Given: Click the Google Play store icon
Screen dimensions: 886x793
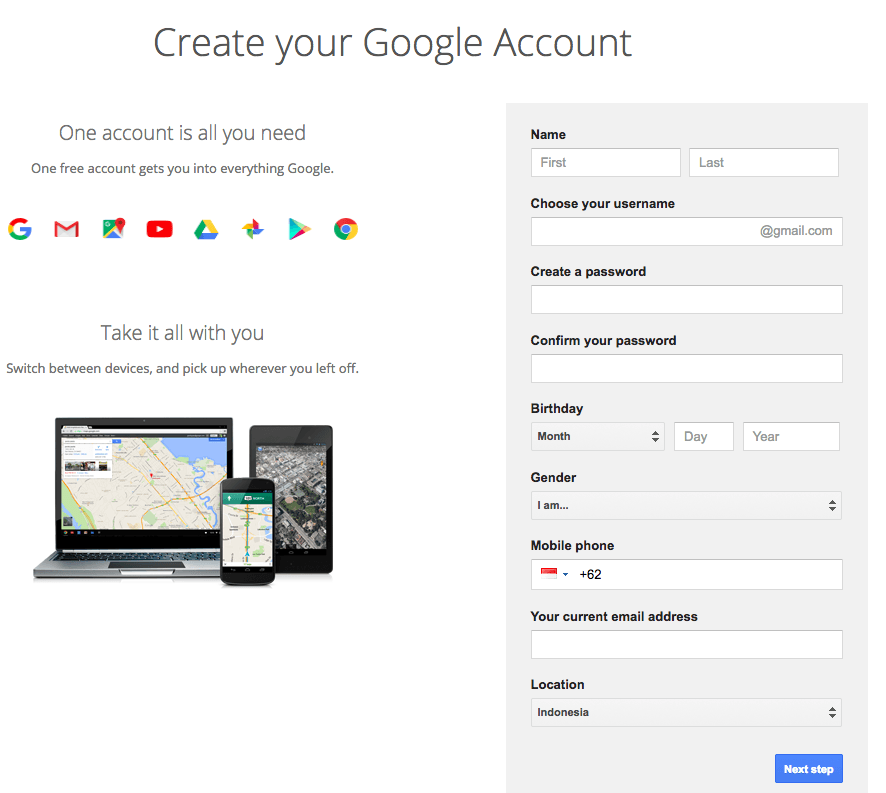Looking at the screenshot, I should (299, 229).
